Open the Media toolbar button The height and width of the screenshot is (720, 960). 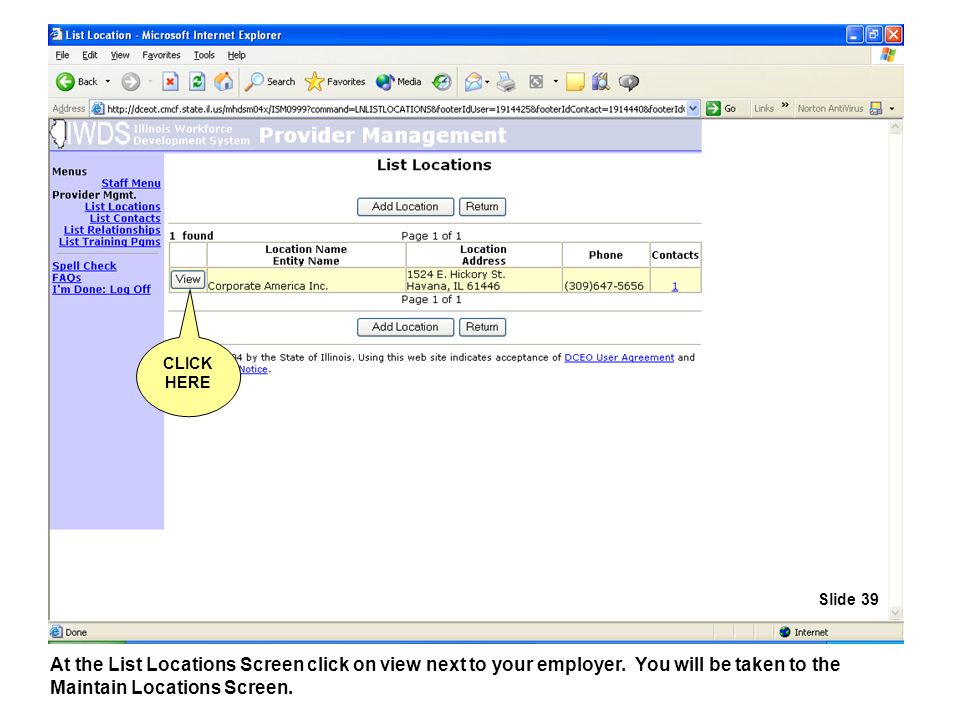pos(399,81)
